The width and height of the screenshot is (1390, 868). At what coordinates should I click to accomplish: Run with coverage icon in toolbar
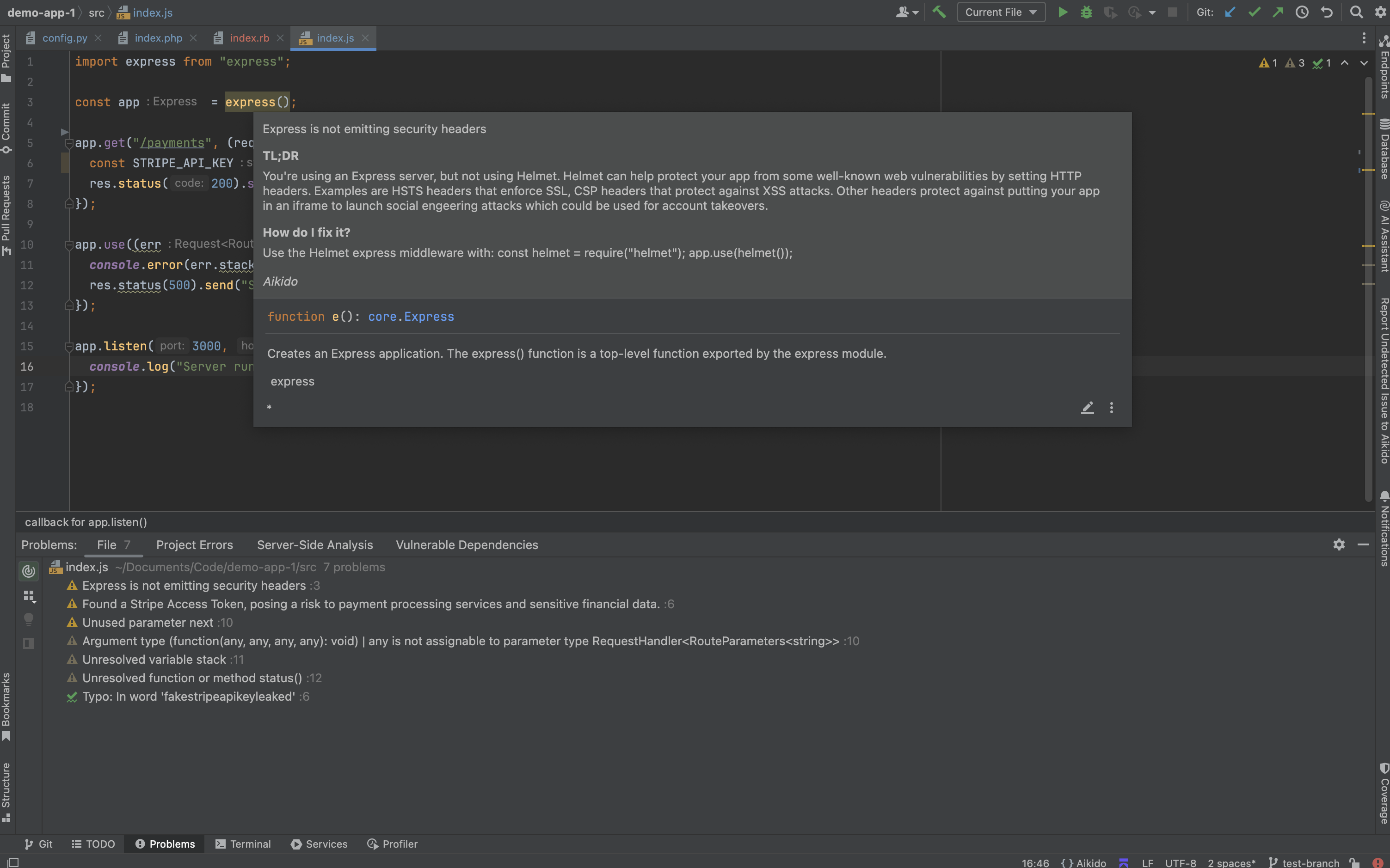tap(1110, 12)
